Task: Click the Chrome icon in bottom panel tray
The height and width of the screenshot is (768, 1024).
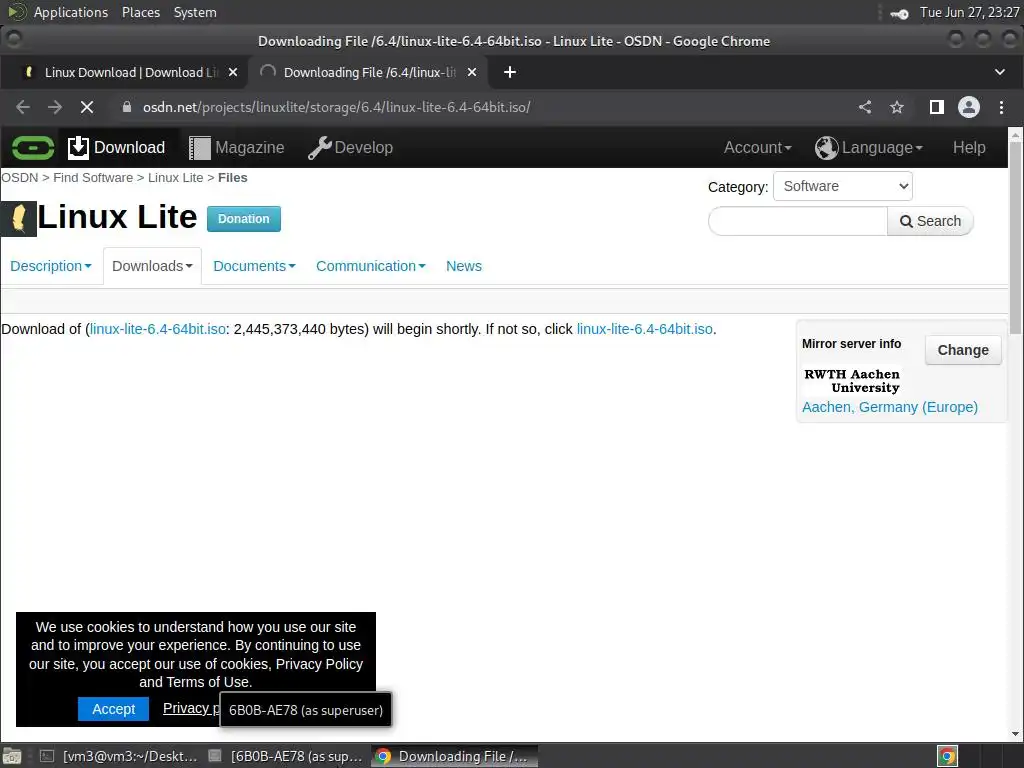Action: (947, 756)
